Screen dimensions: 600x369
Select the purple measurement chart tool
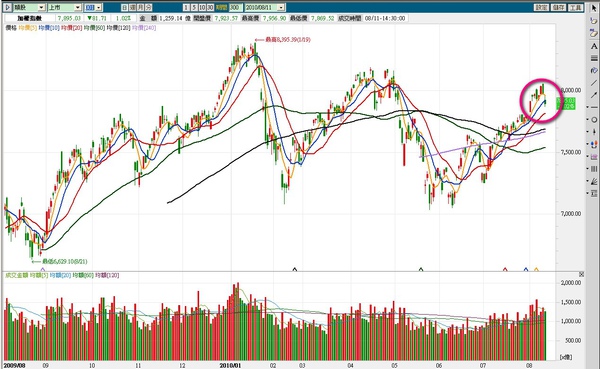594,157
